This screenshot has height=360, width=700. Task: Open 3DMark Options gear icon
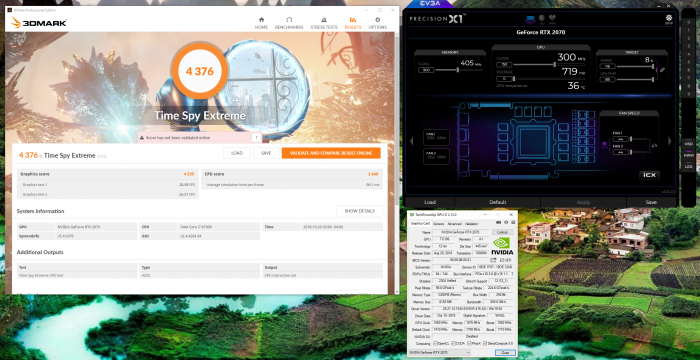(378, 20)
